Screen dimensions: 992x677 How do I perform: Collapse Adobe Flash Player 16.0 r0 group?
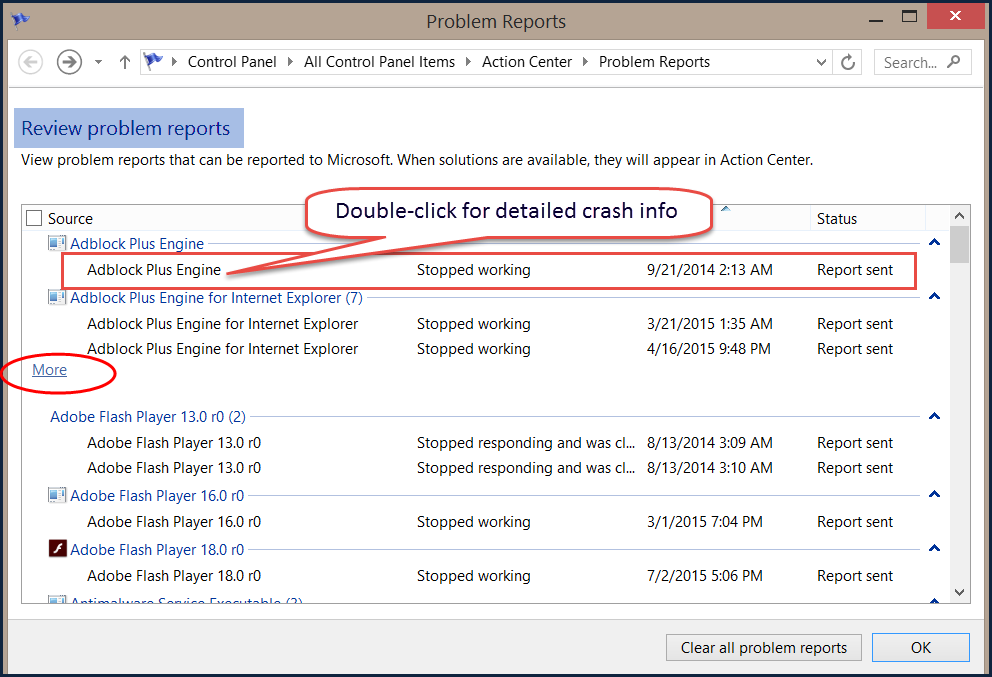click(934, 494)
